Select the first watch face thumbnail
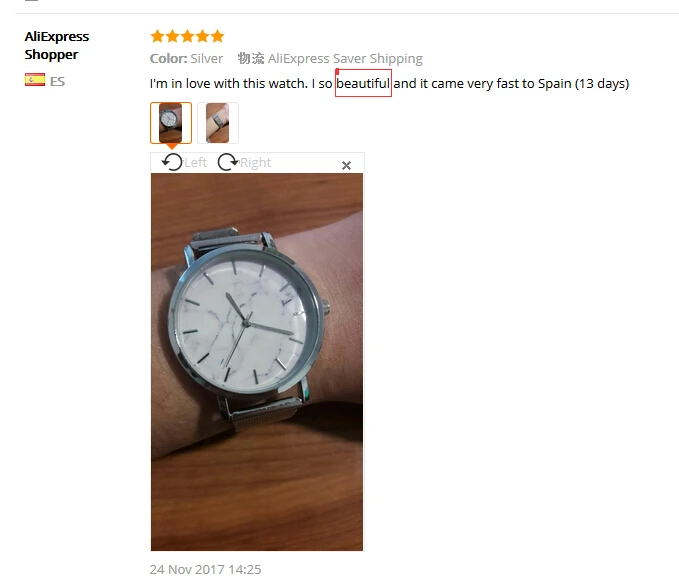 pos(171,123)
